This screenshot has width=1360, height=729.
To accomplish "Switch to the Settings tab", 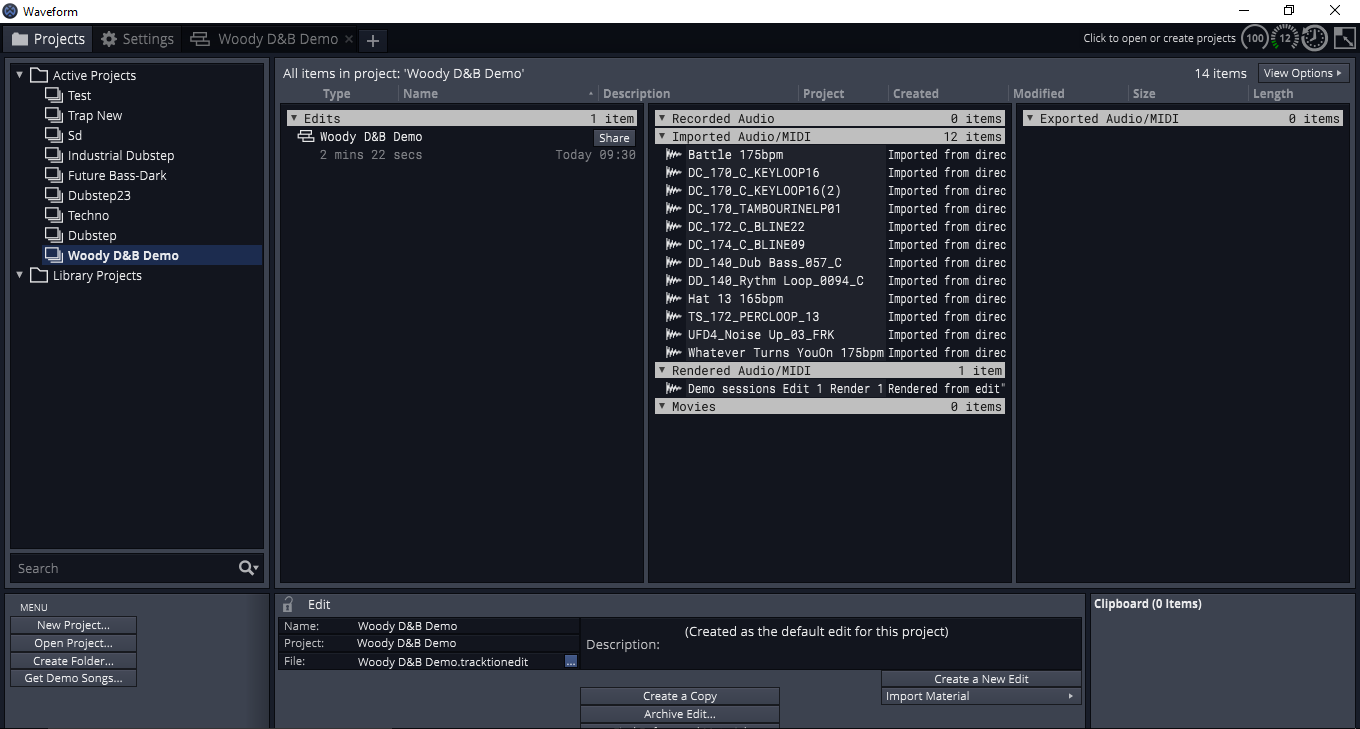I will pyautogui.click(x=138, y=39).
